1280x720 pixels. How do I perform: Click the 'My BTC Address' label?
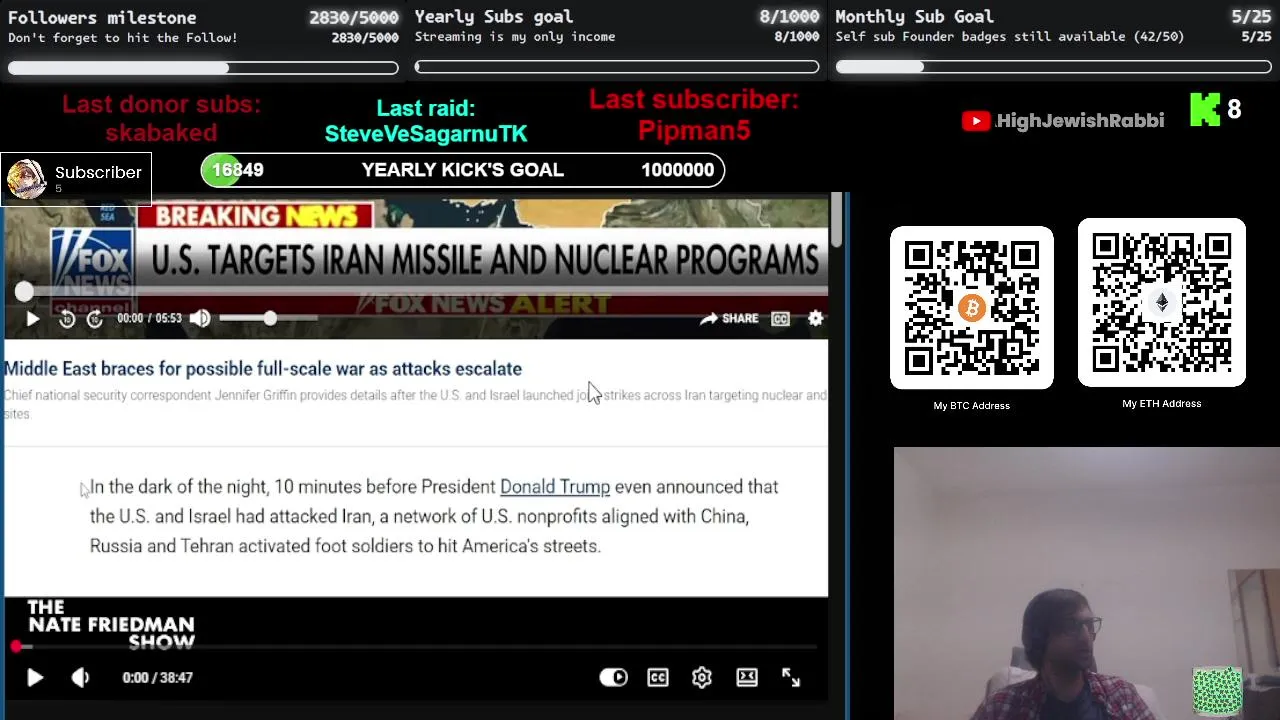point(972,405)
